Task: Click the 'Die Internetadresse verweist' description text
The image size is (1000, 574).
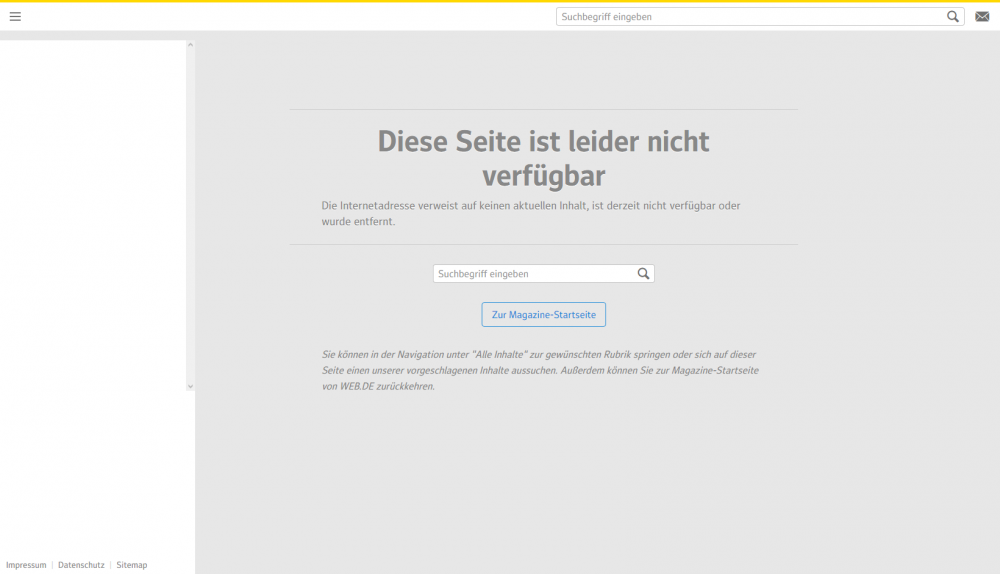Action: tap(530, 213)
